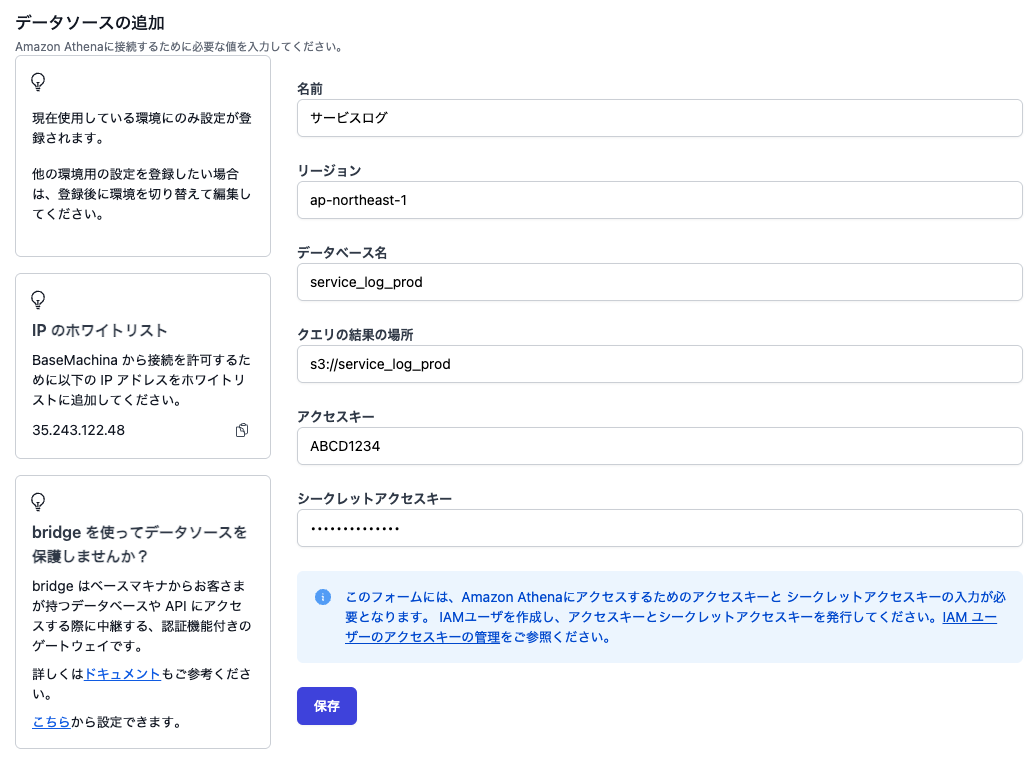
Task: Select the クエリの結果の場所 input field
Action: (659, 364)
